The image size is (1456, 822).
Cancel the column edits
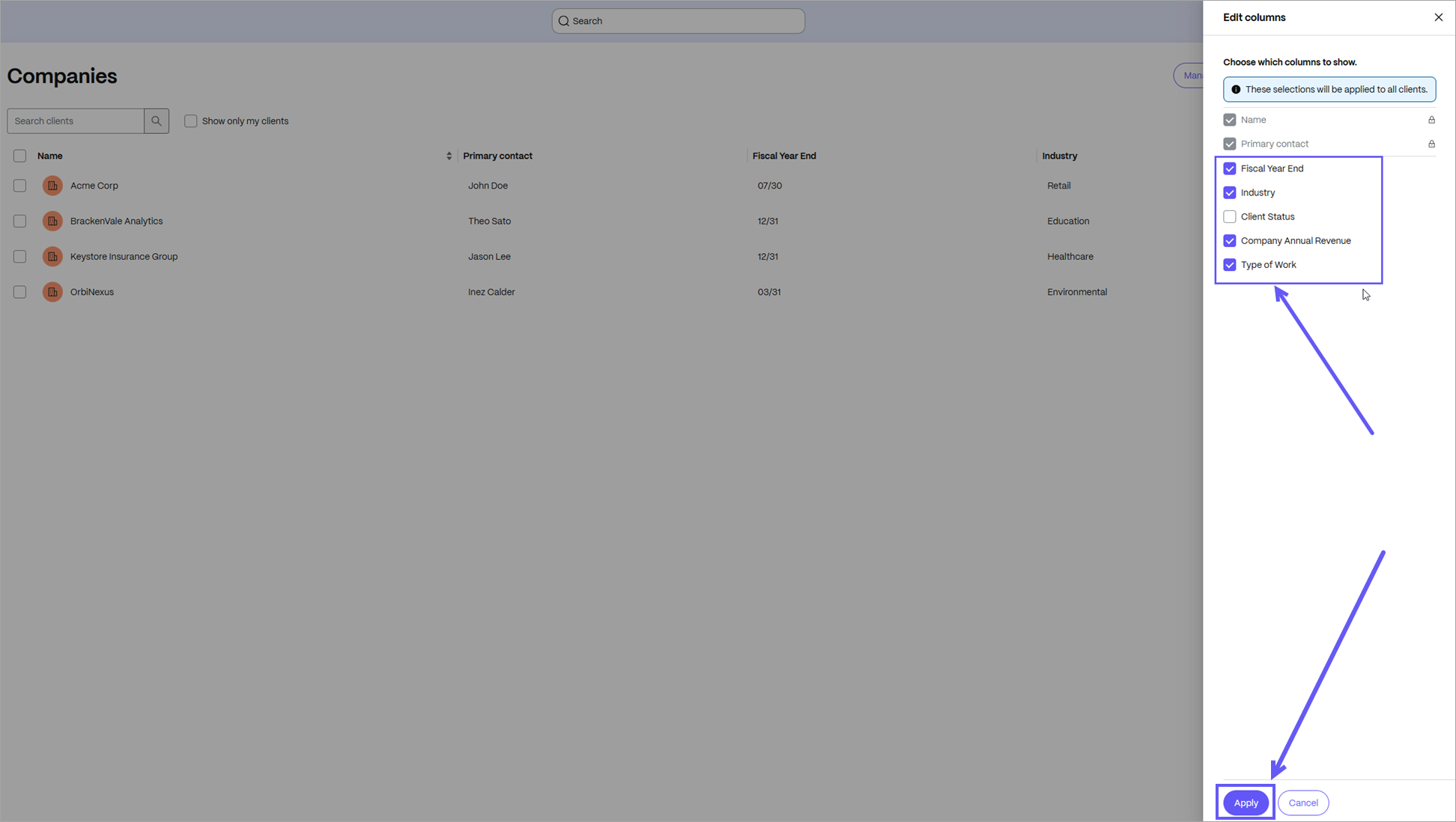point(1303,803)
